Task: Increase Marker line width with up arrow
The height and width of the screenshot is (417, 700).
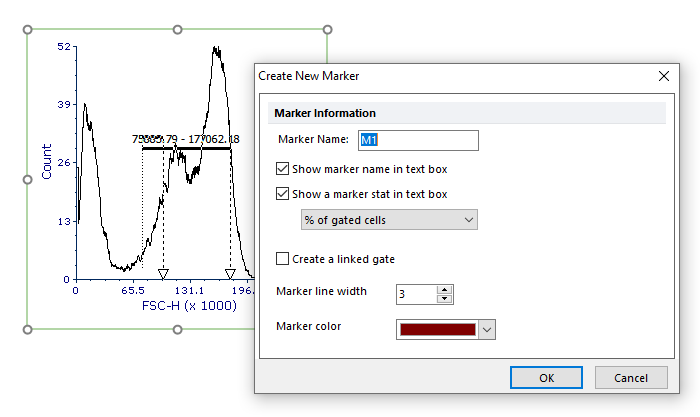Action: [x=445, y=289]
